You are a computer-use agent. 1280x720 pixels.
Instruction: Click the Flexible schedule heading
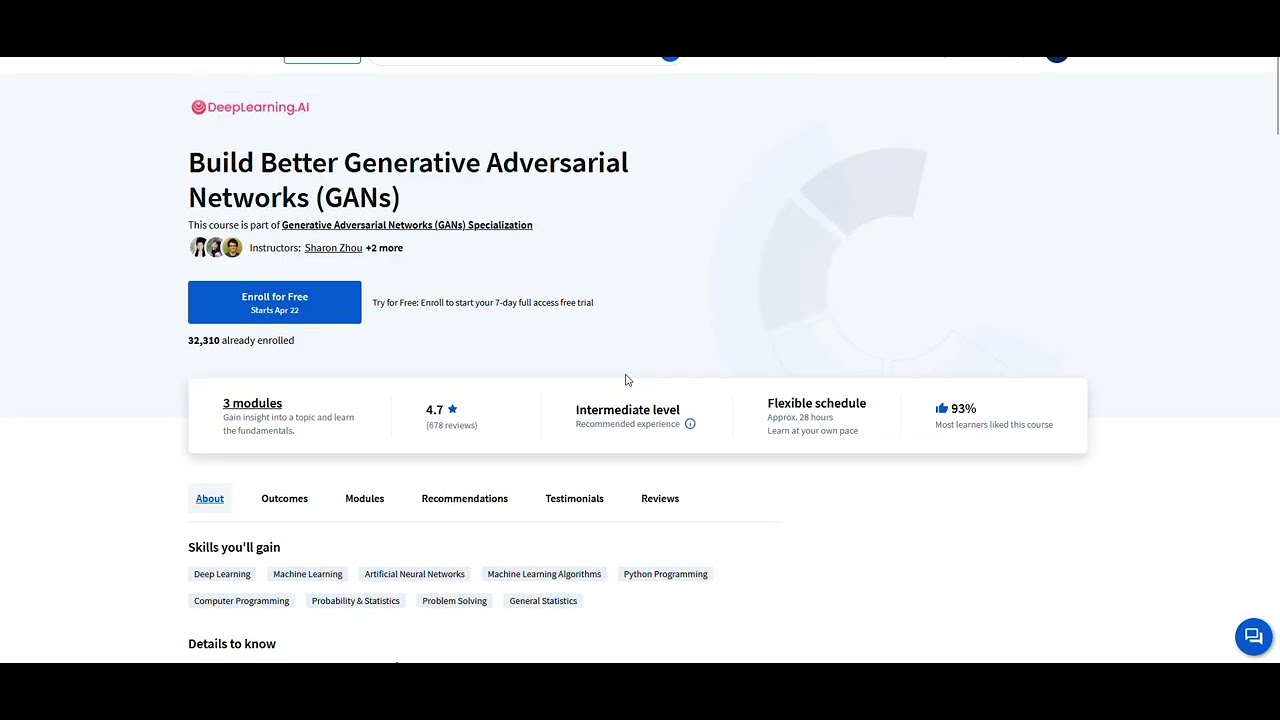pos(816,403)
